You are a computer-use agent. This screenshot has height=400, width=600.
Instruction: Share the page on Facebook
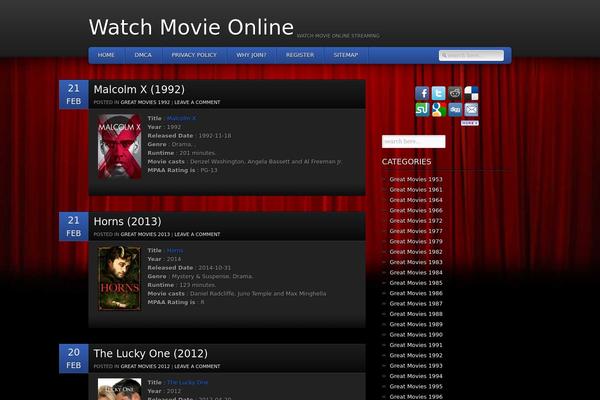(x=422, y=93)
